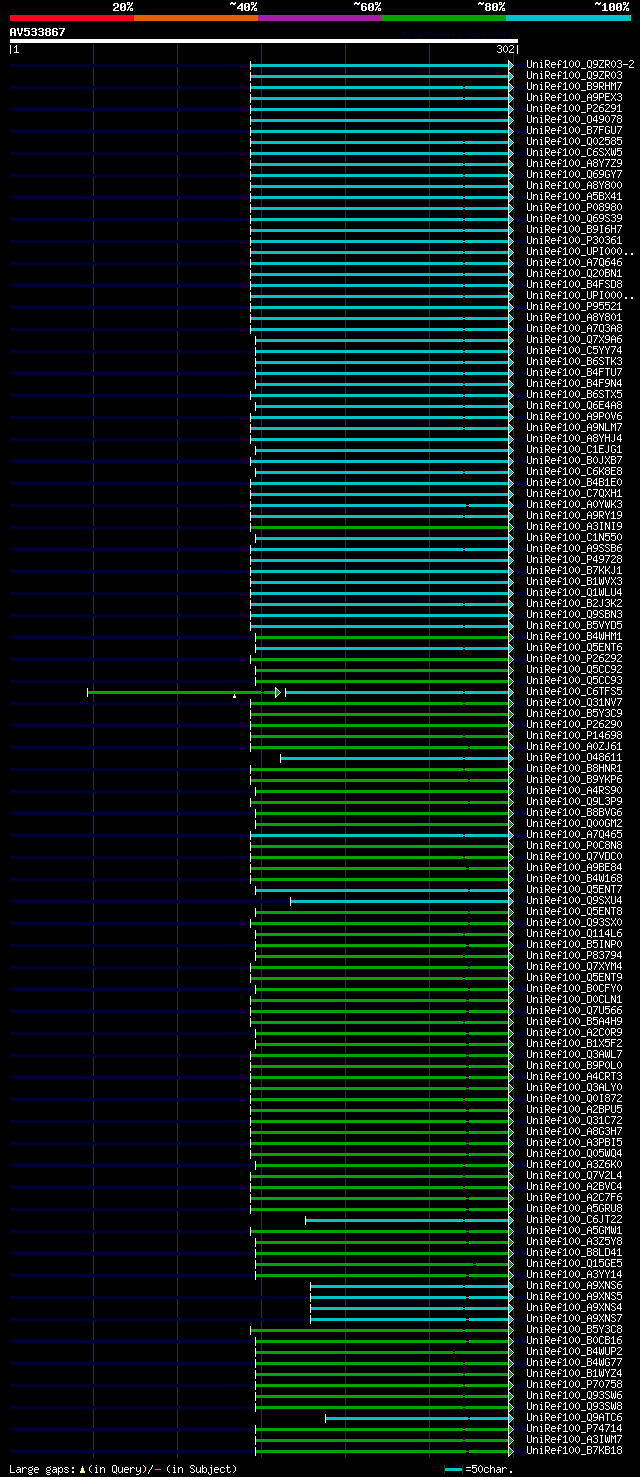The height and width of the screenshot is (1477, 640).
Task: Click the UniRef100_Q31NV7 label
Action: point(574,702)
